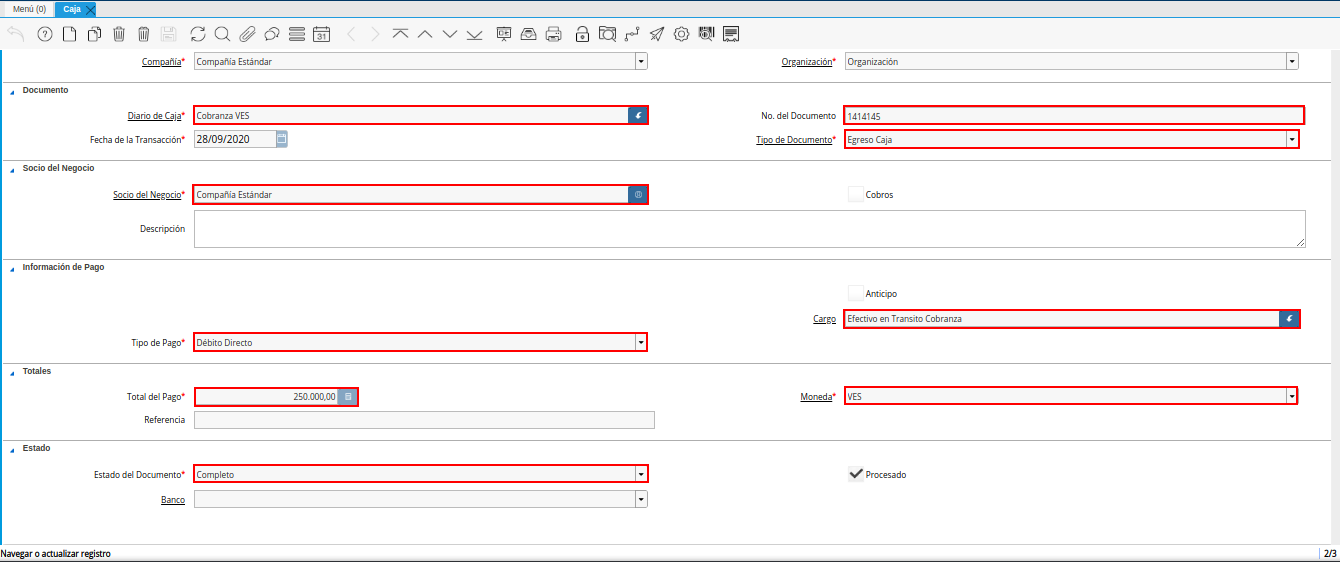Click the Print printer icon
1340x562 pixels.
553,34
